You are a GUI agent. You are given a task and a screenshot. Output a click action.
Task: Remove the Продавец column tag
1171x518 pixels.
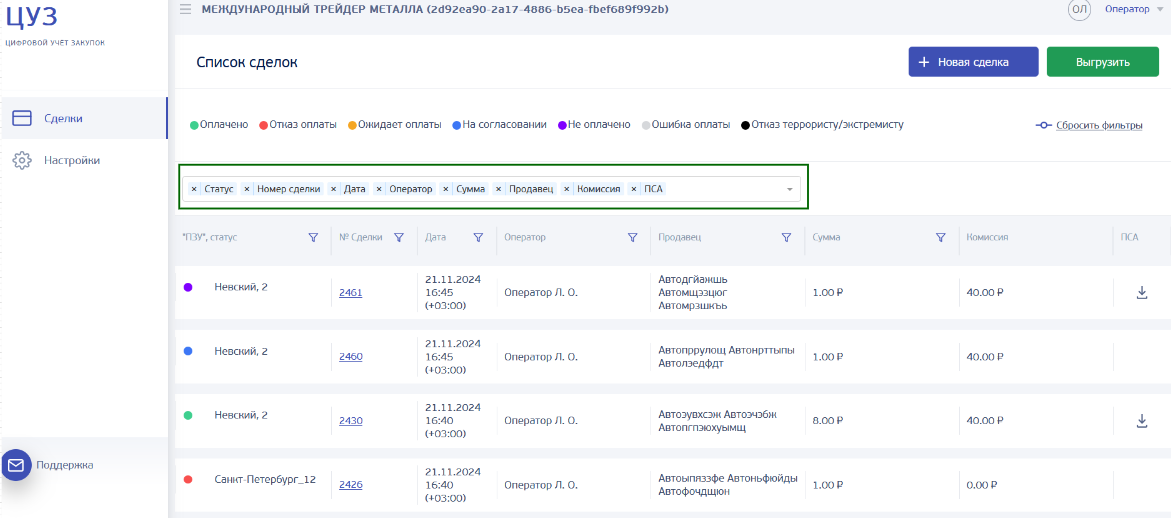499,190
